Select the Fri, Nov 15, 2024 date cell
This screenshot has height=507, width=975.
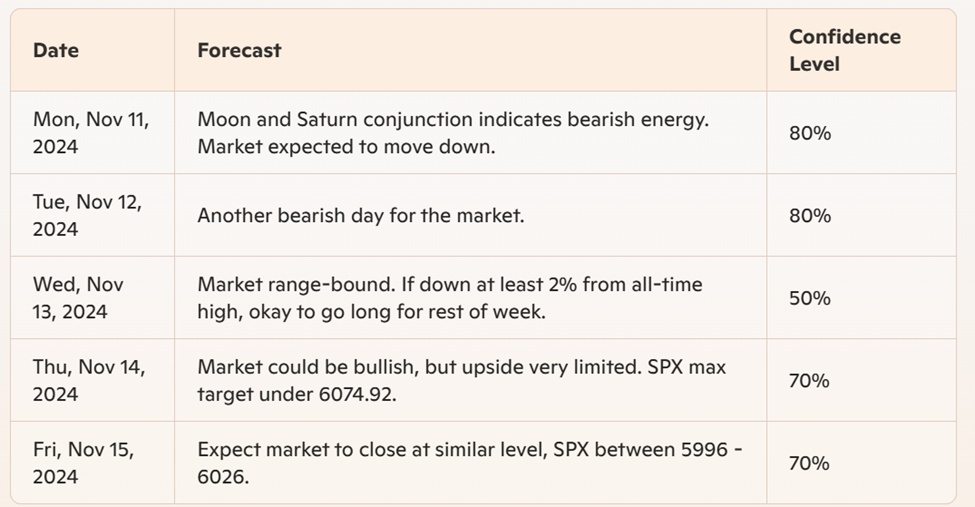84,463
